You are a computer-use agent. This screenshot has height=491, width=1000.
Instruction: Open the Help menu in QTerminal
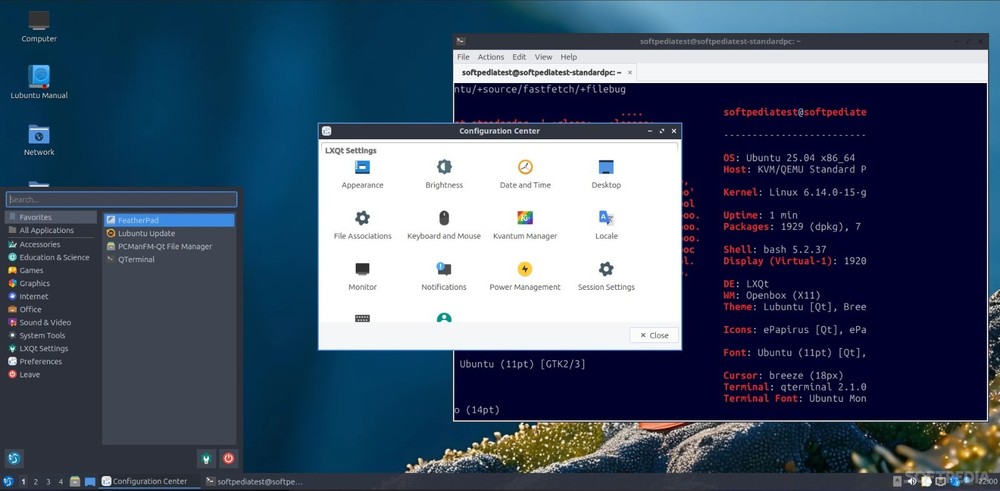[x=568, y=57]
